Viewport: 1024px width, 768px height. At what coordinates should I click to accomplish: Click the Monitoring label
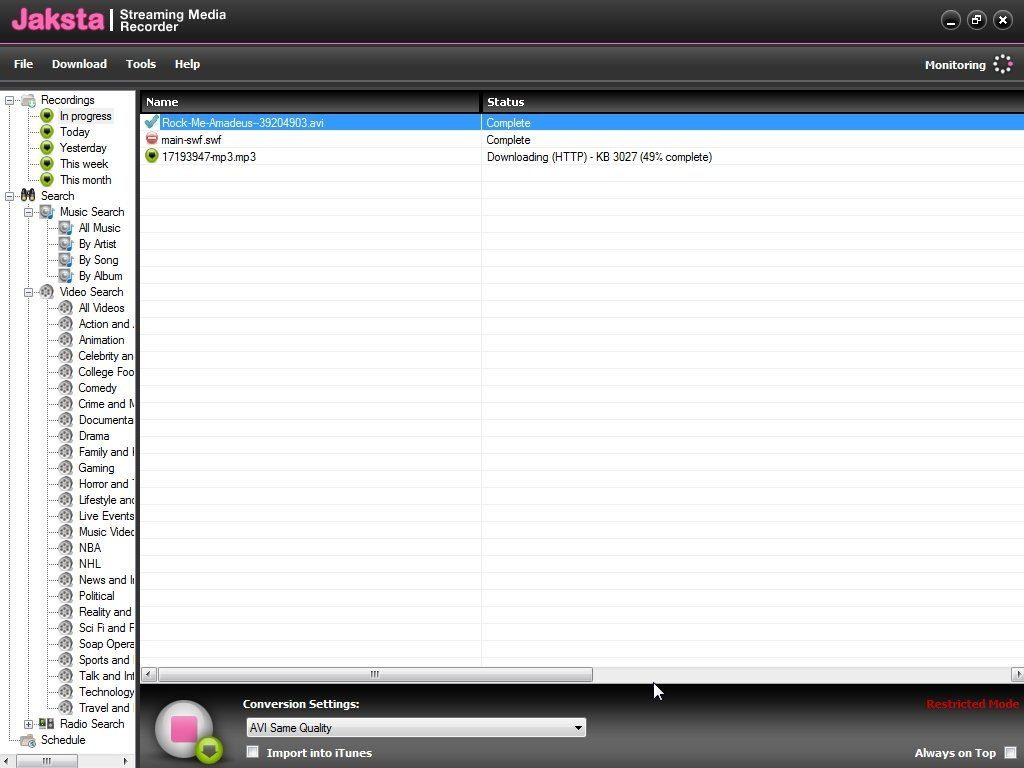pos(954,64)
